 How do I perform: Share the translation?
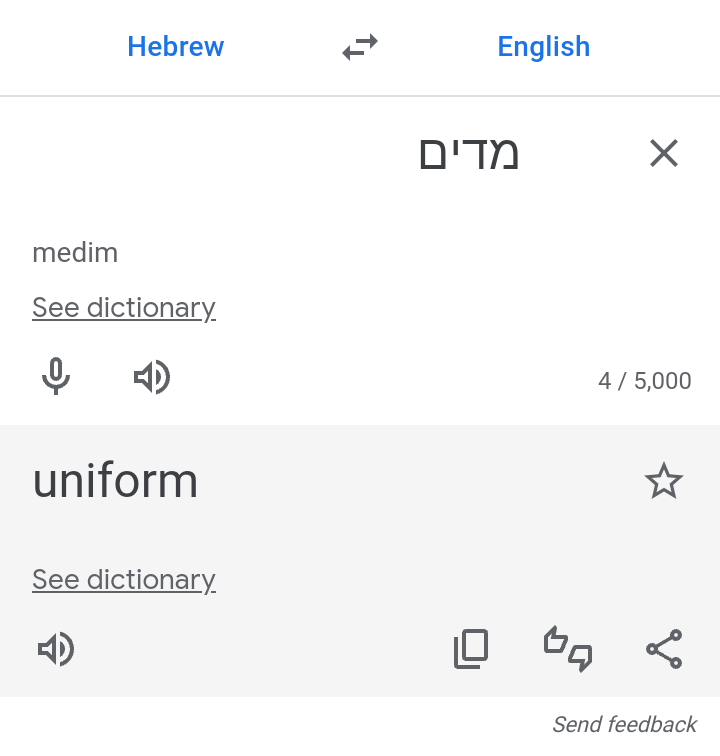tap(664, 648)
